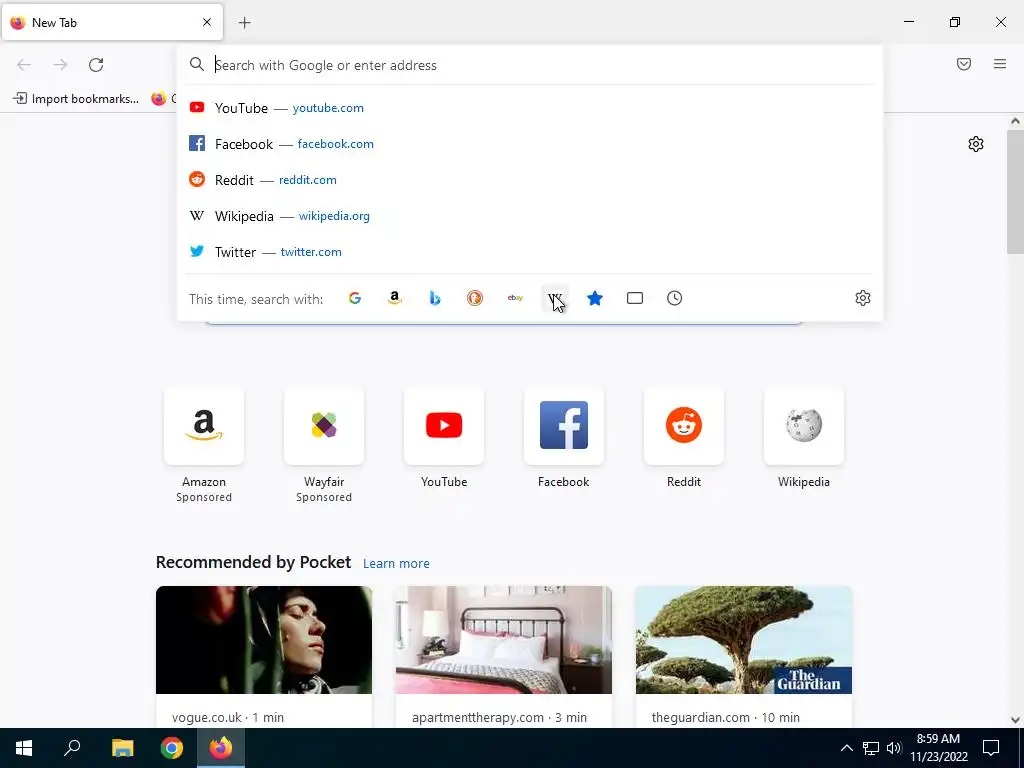Go forward one page
Image resolution: width=1024 pixels, height=768 pixels.
[60, 65]
